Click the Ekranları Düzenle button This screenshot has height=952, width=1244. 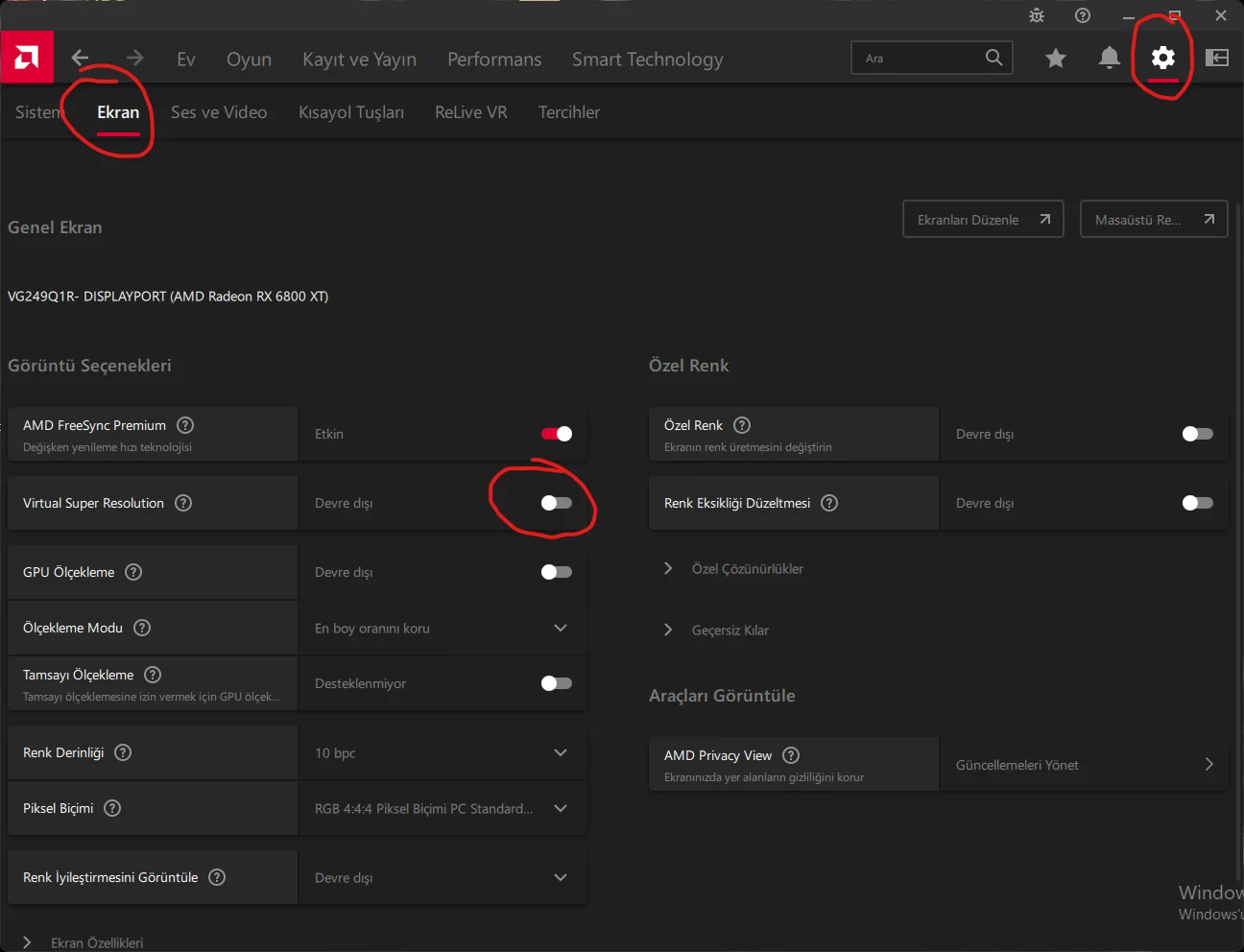pos(983,220)
